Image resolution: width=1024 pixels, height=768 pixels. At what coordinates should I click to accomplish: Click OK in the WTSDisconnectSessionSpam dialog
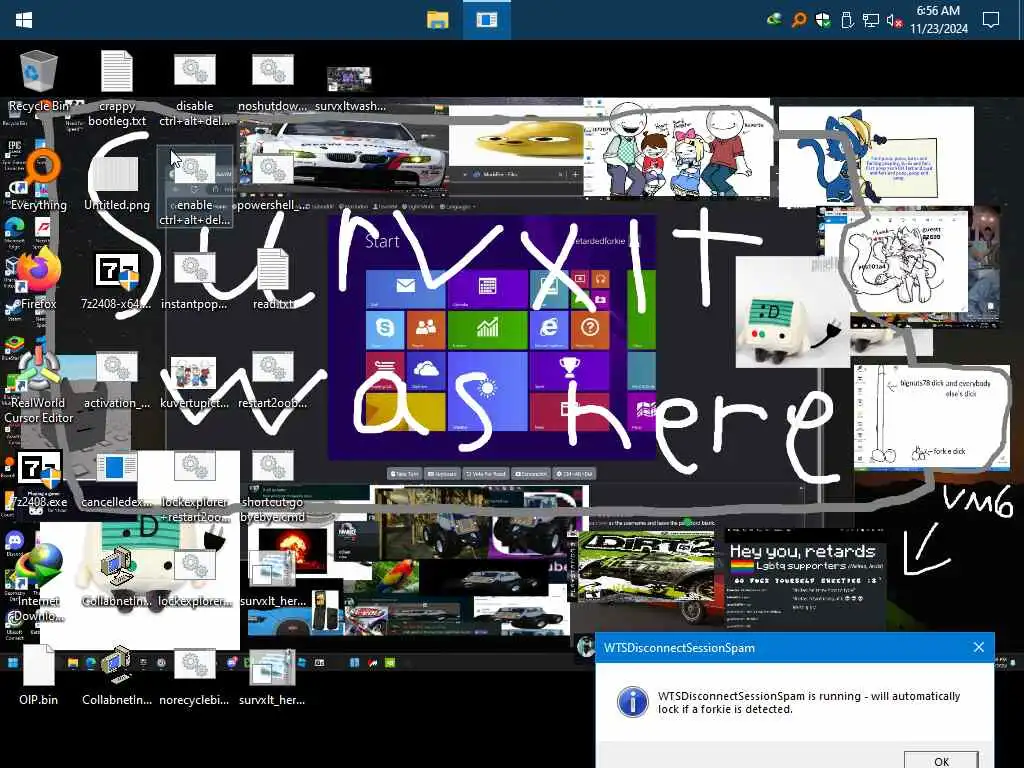point(941,760)
